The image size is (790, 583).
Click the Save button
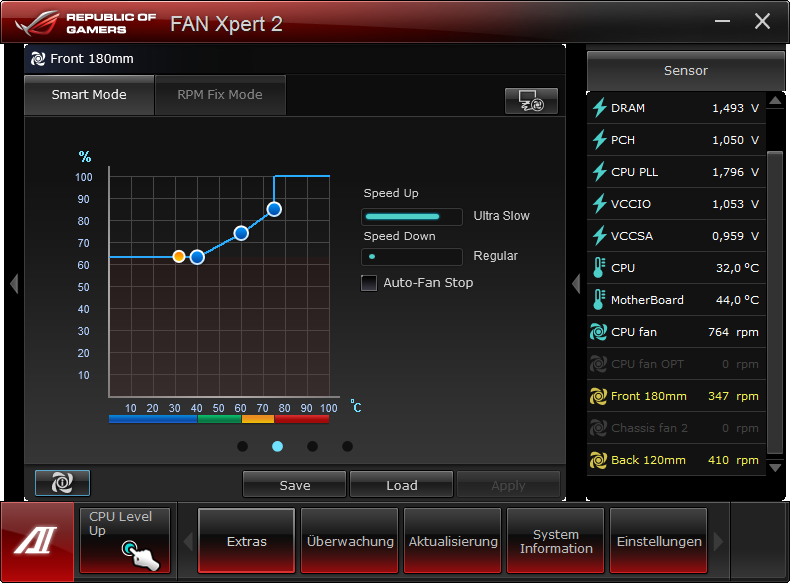point(295,485)
